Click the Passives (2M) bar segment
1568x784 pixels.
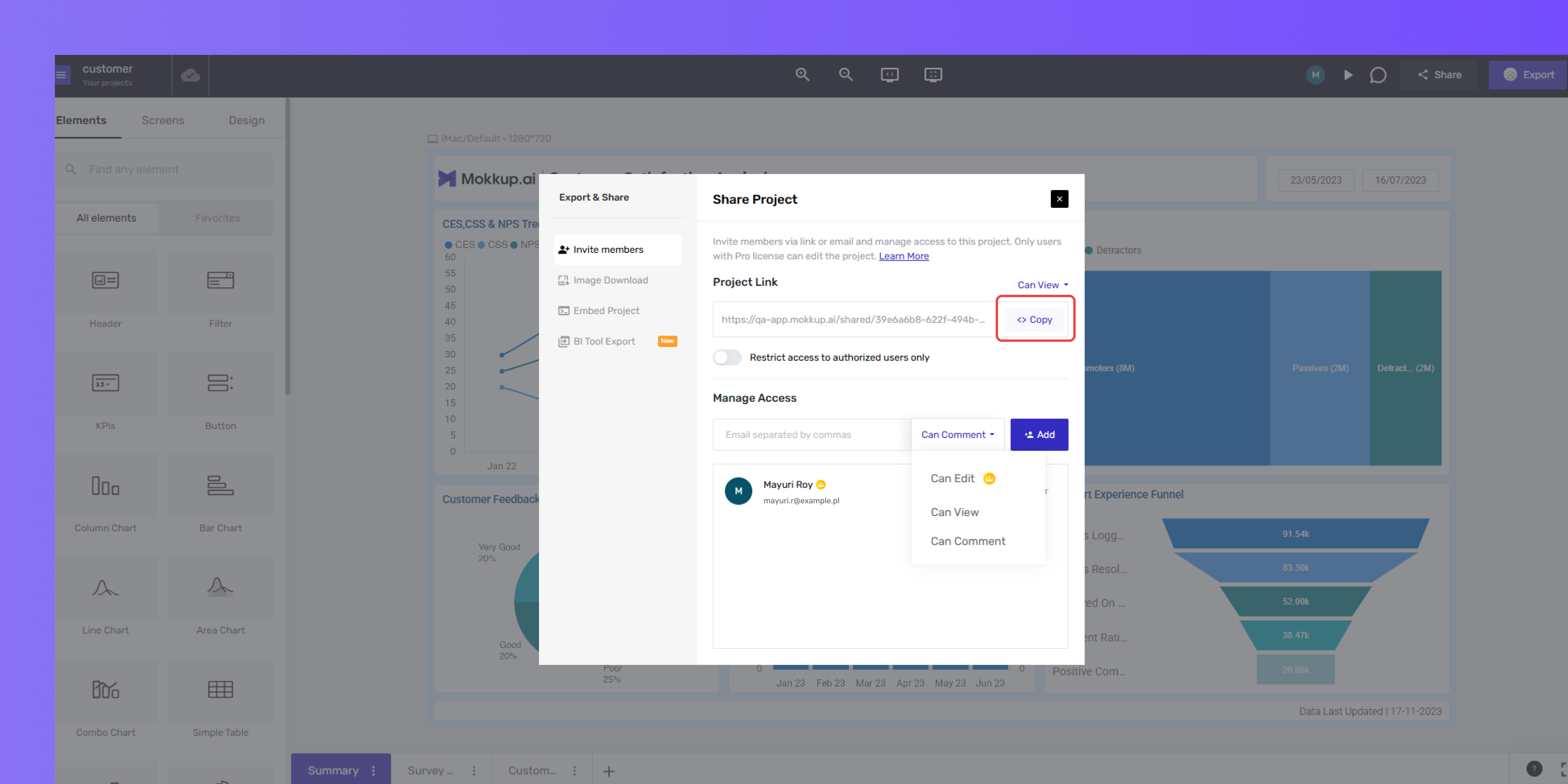click(1319, 368)
